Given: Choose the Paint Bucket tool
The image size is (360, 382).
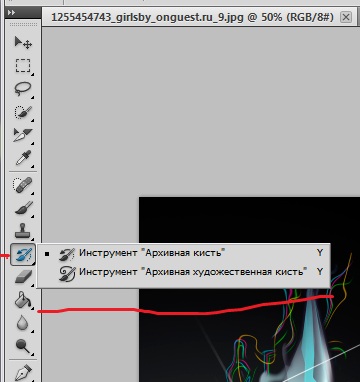Looking at the screenshot, I should (x=23, y=299).
